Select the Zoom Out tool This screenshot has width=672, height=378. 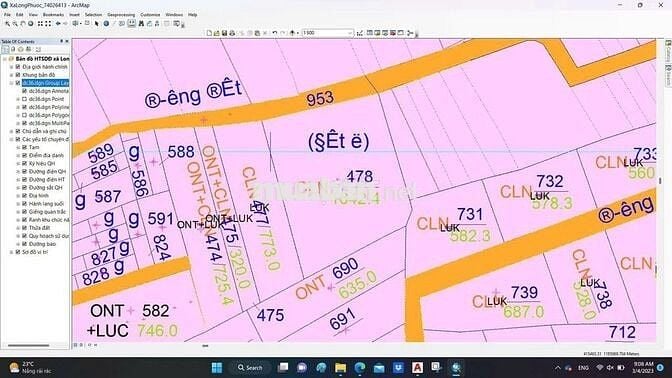pos(15,24)
